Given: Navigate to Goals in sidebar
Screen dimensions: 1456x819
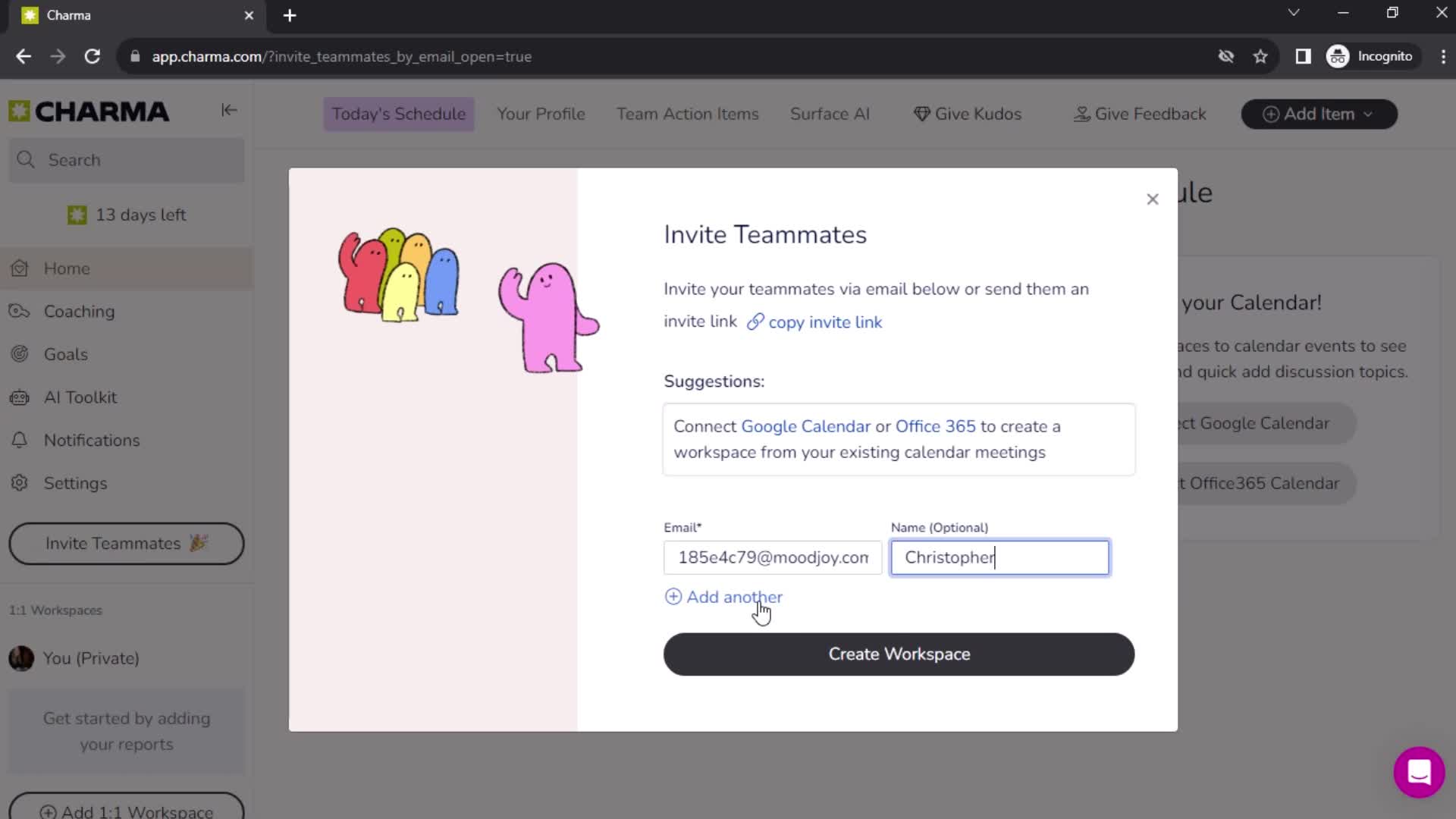Looking at the screenshot, I should coord(66,354).
